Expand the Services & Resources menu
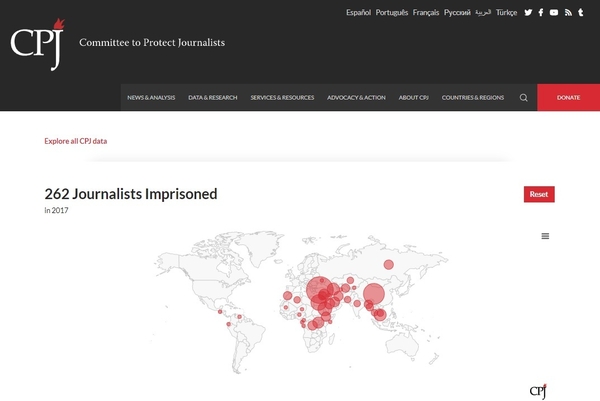This screenshot has height=401, width=600. tap(282, 98)
